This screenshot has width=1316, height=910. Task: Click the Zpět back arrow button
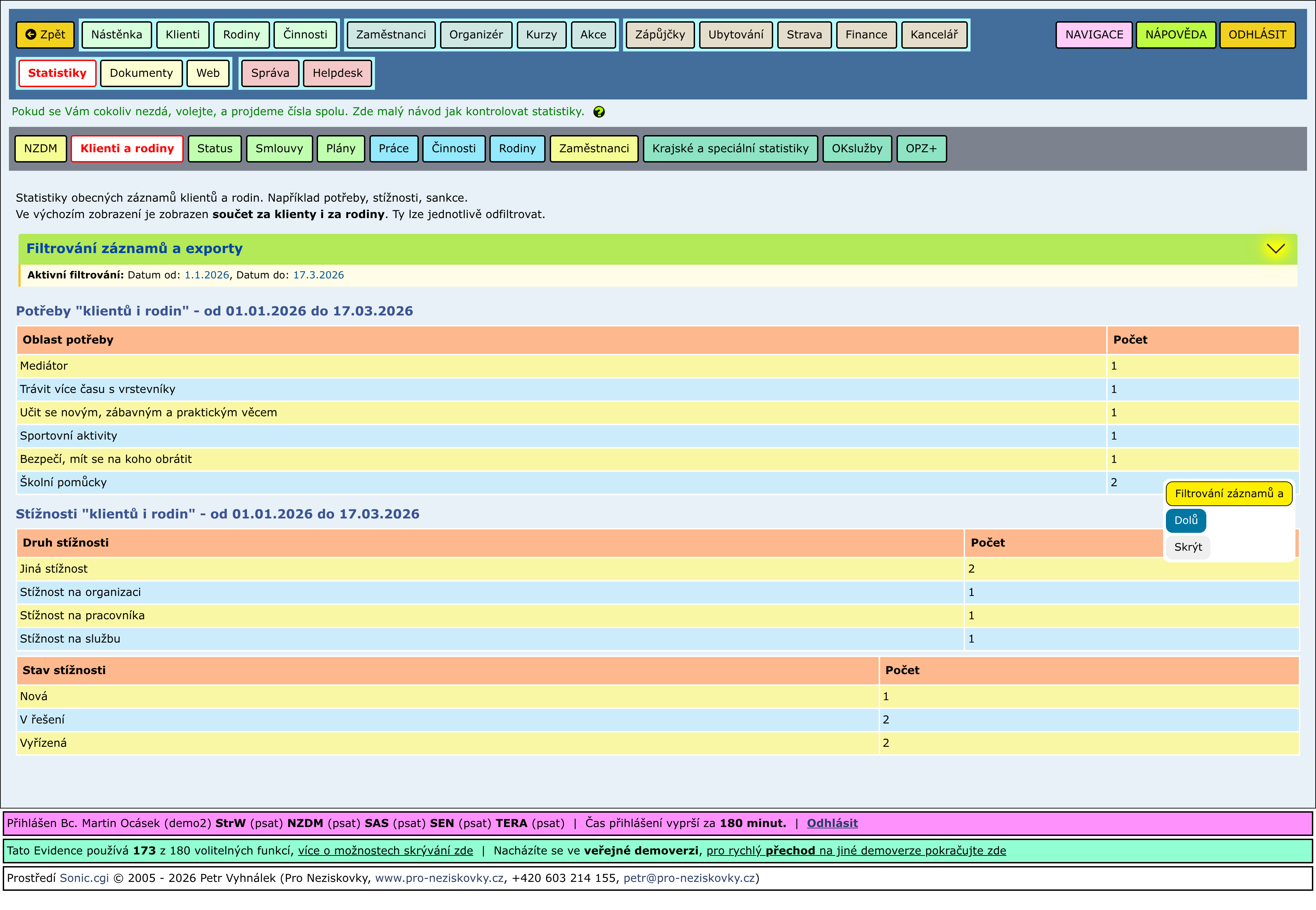pos(46,35)
